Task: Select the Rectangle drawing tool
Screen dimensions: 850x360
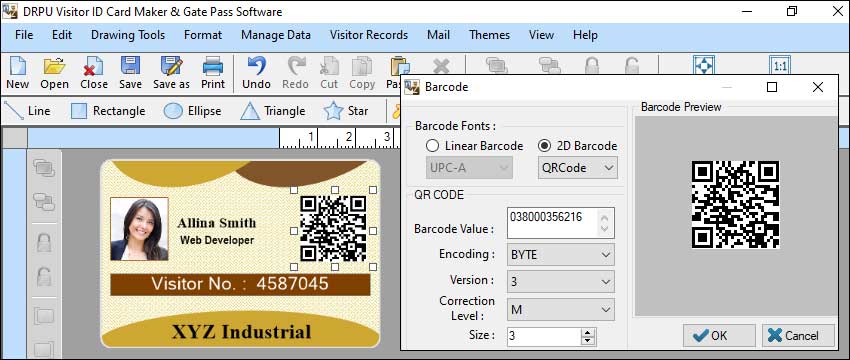Action: [108, 111]
